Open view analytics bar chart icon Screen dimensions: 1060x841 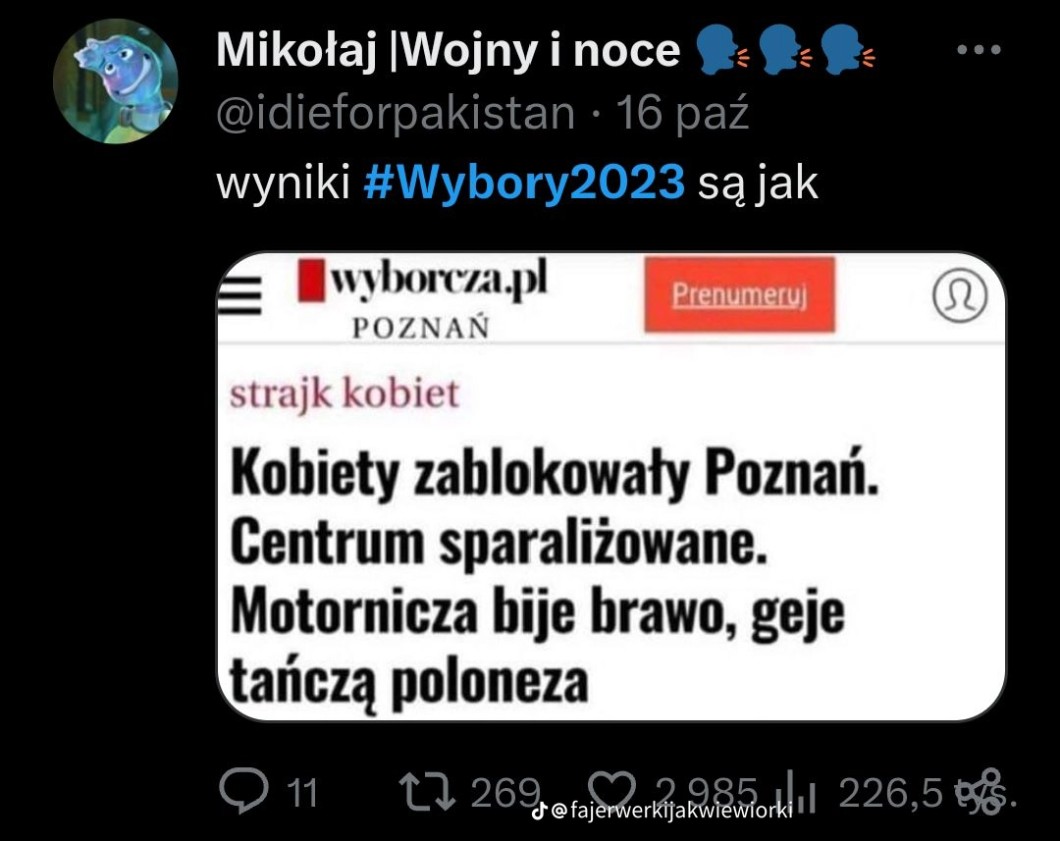pos(799,792)
